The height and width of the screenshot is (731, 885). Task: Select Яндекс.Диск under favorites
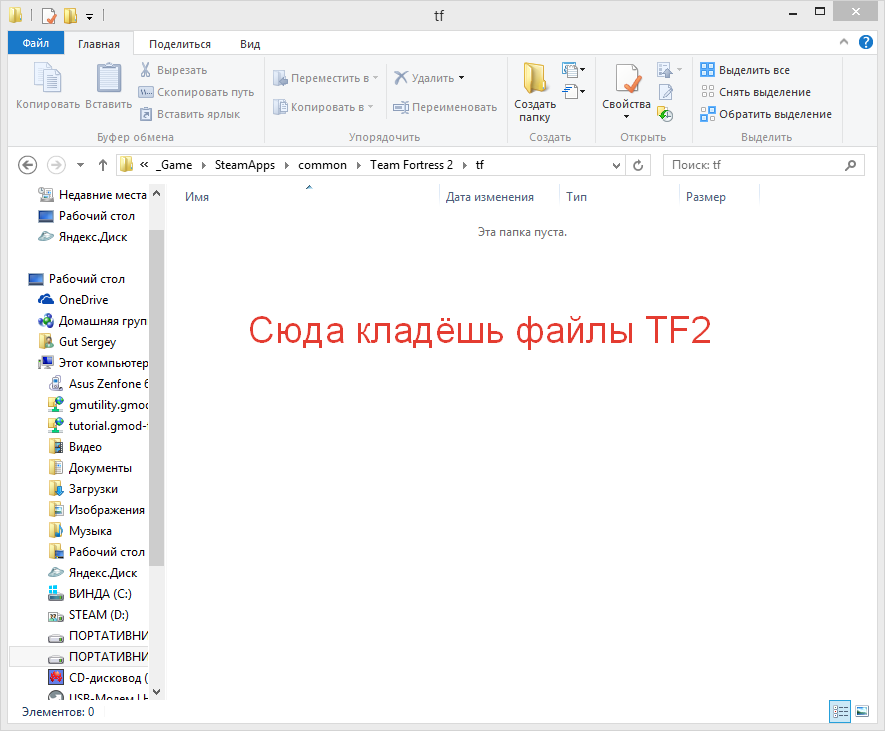point(82,237)
